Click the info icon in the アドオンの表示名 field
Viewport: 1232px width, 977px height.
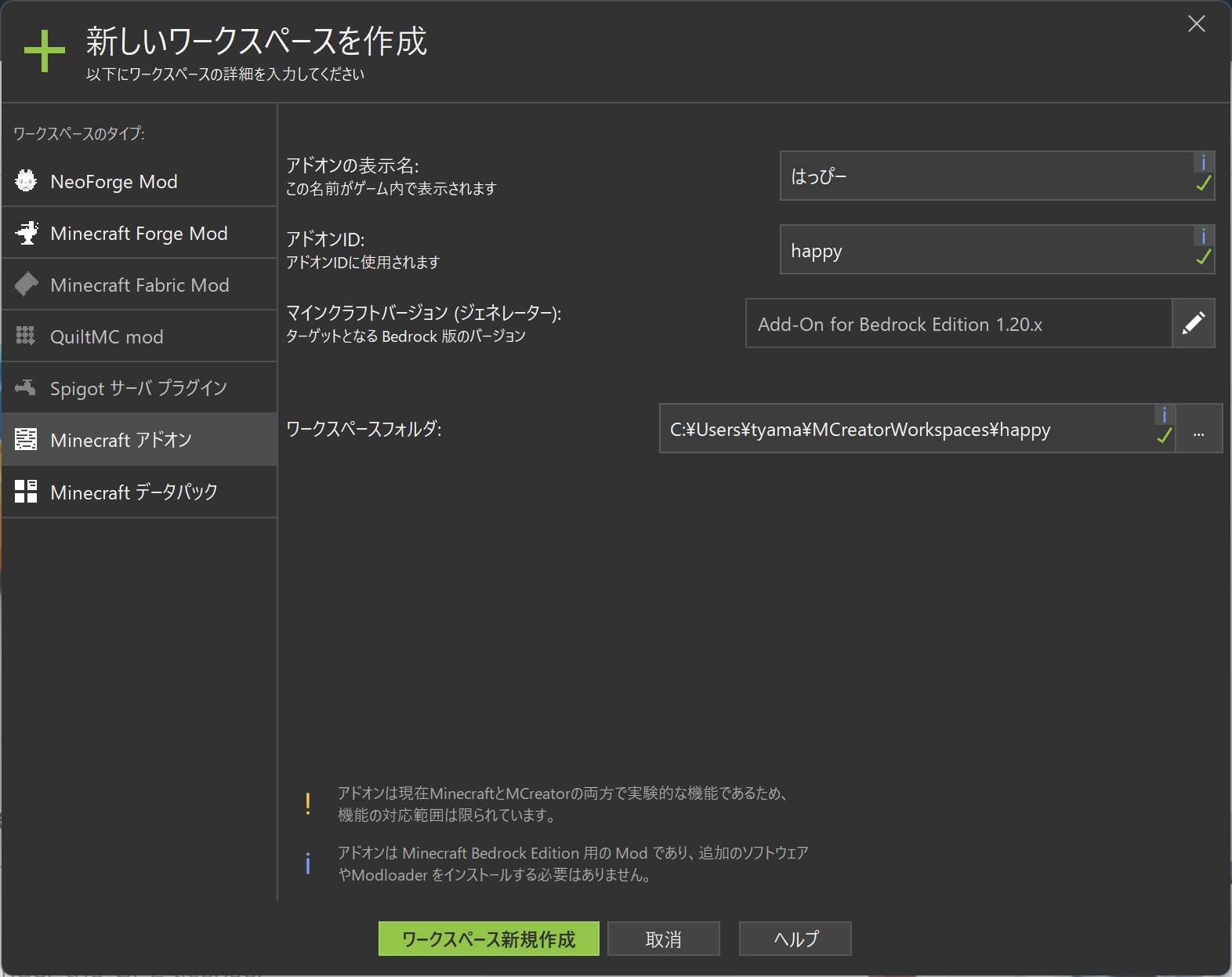1204,162
